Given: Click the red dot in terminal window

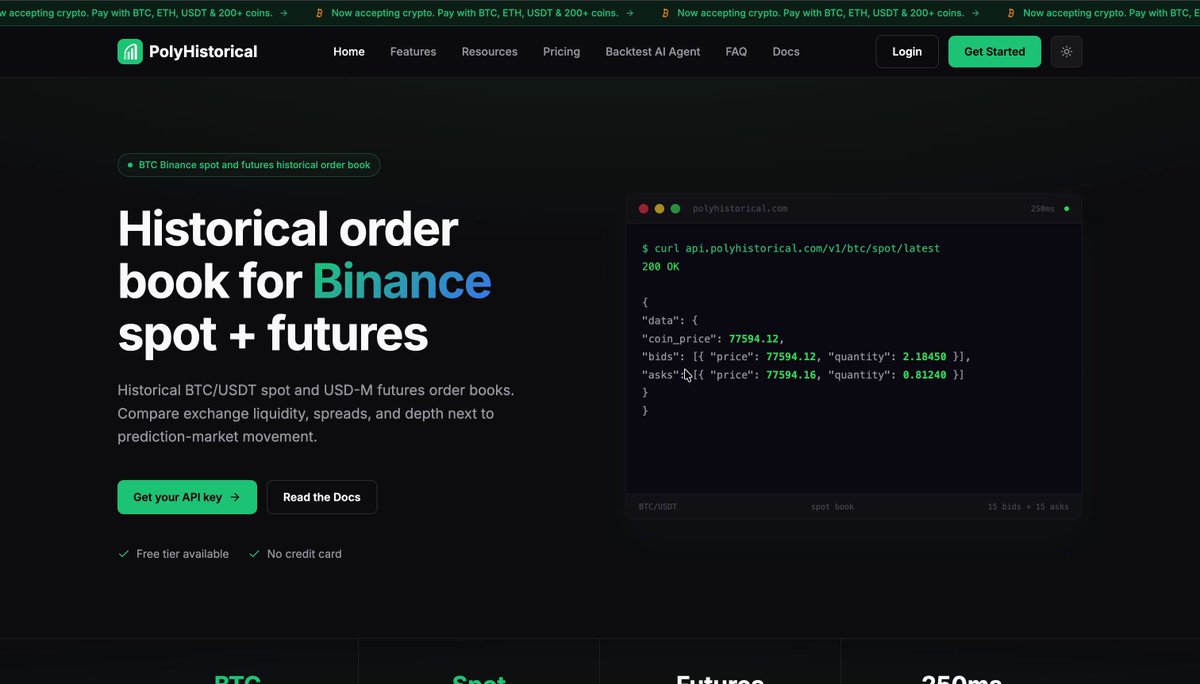Looking at the screenshot, I should 643,209.
